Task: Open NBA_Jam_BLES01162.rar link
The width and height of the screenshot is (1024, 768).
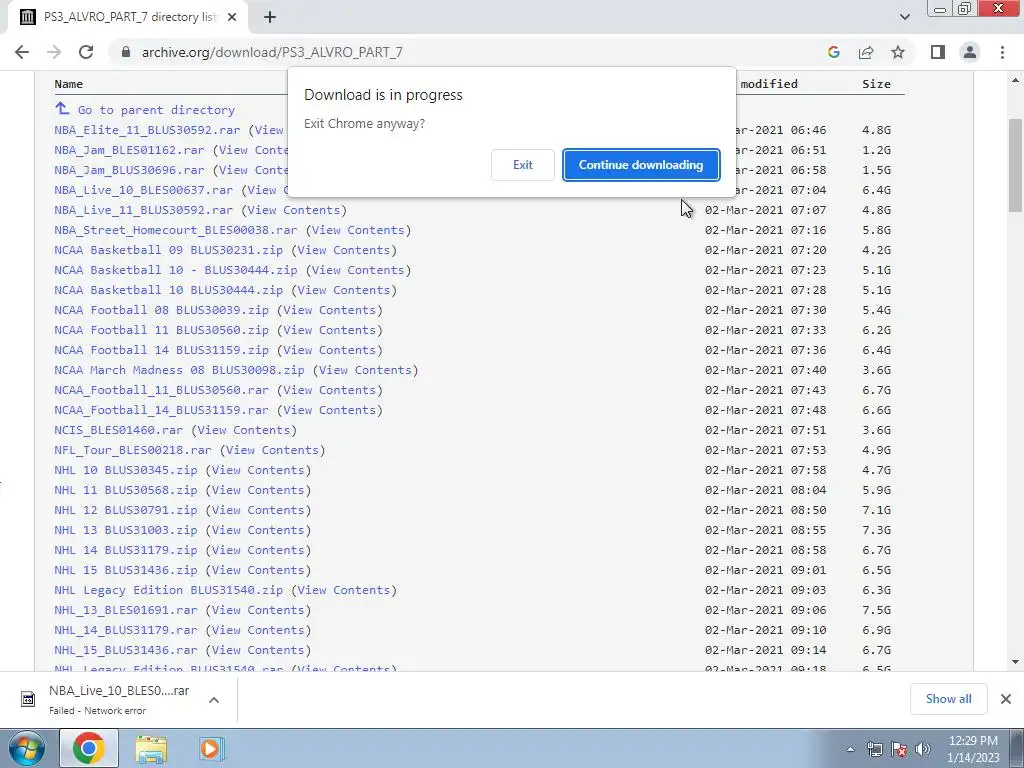Action: coord(129,150)
